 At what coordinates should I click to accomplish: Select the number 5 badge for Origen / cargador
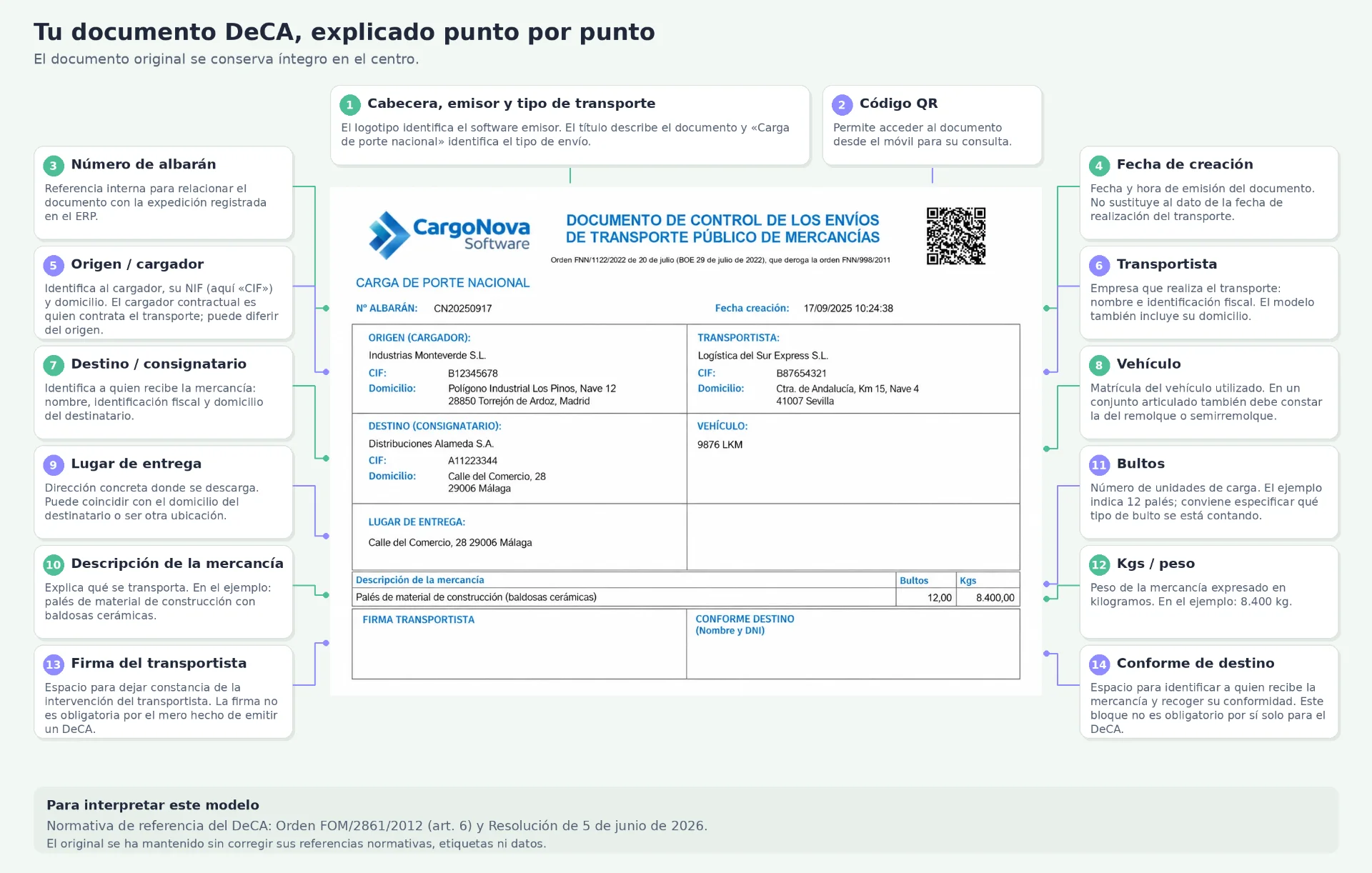[54, 266]
